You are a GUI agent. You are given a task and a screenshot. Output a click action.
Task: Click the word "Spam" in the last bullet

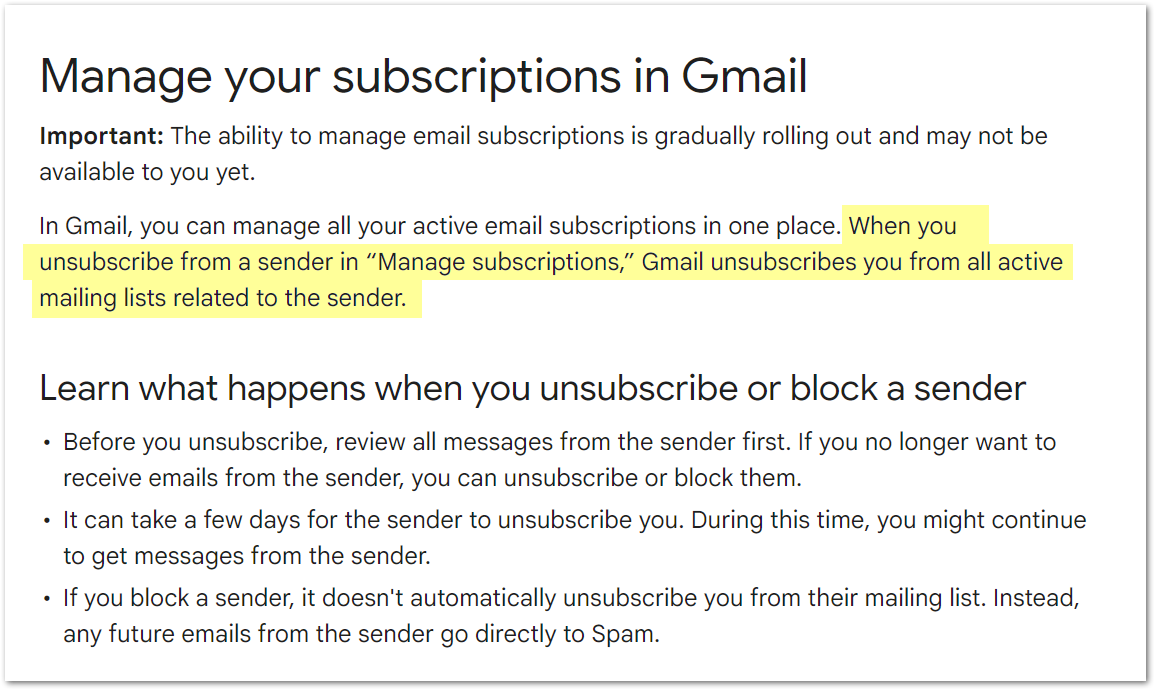625,634
